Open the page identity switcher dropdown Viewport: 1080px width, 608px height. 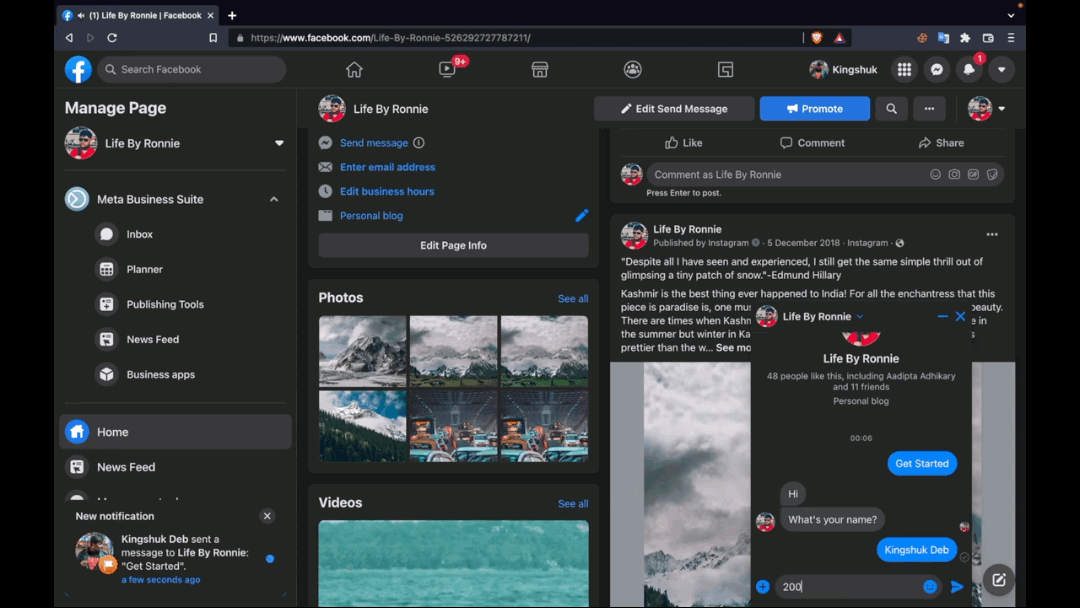[986, 109]
